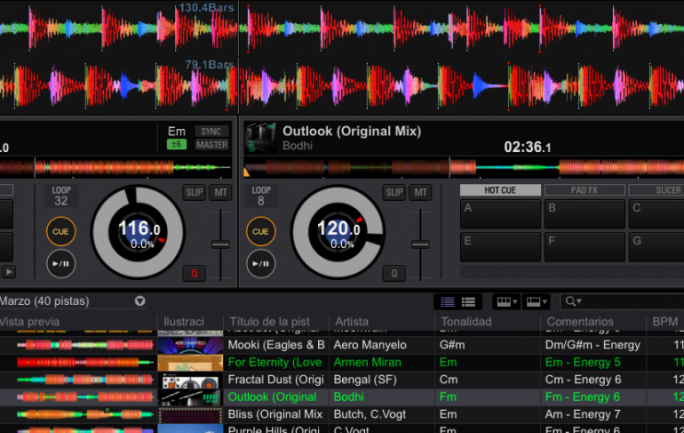
Task: Trigger hot cue pad A
Action: [500, 214]
